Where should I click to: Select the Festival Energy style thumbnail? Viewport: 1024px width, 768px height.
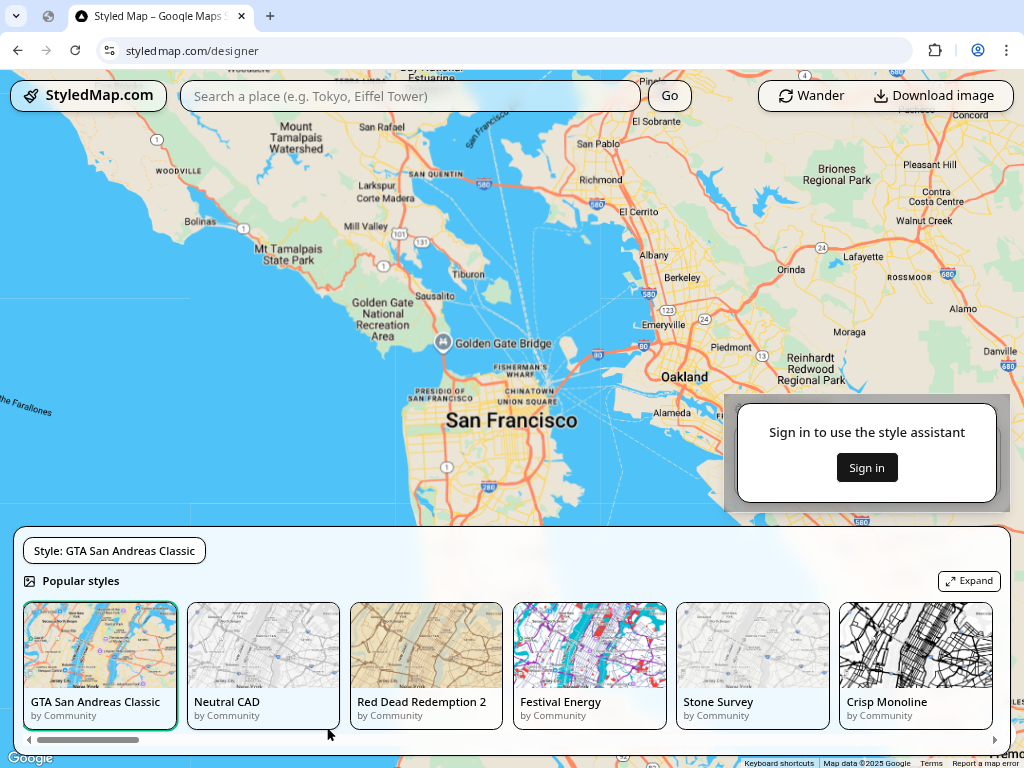click(590, 665)
